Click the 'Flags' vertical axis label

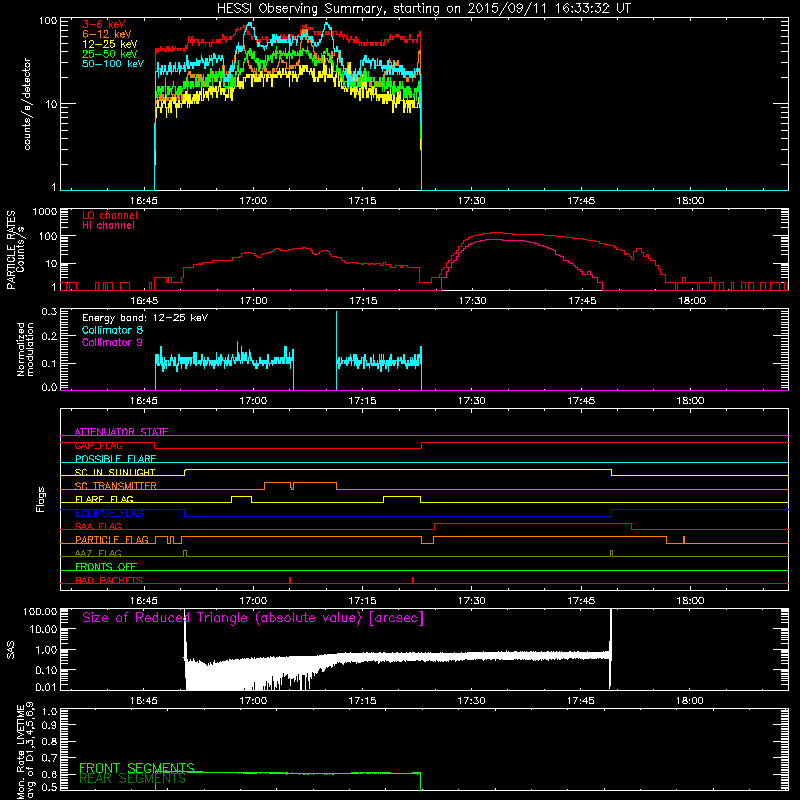pyautogui.click(x=41, y=499)
